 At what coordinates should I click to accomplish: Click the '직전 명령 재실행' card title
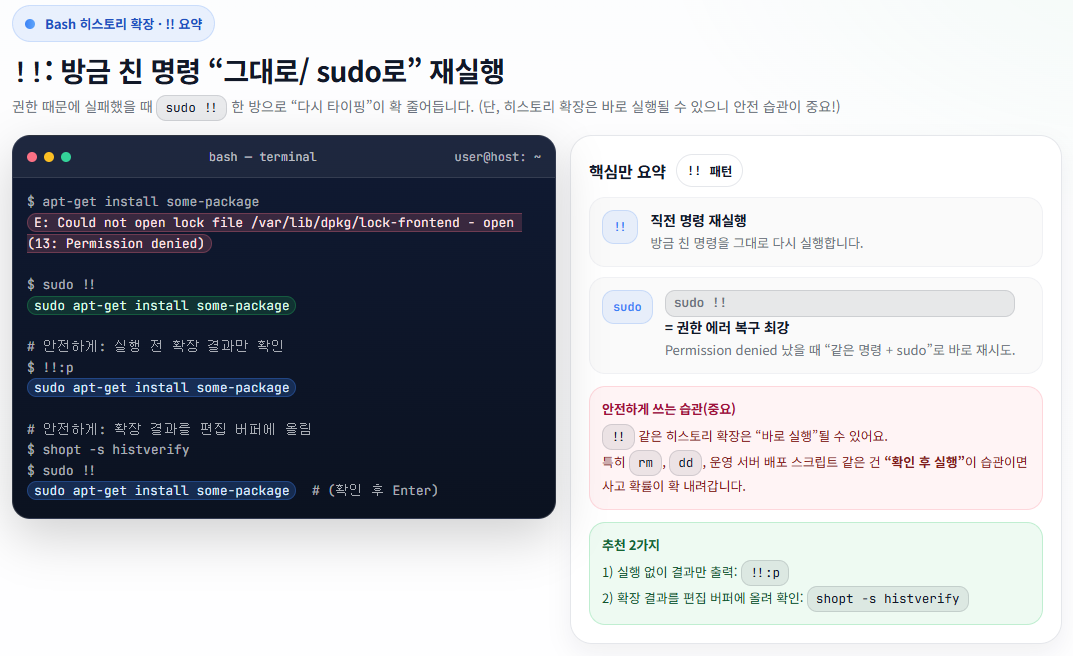click(x=698, y=220)
